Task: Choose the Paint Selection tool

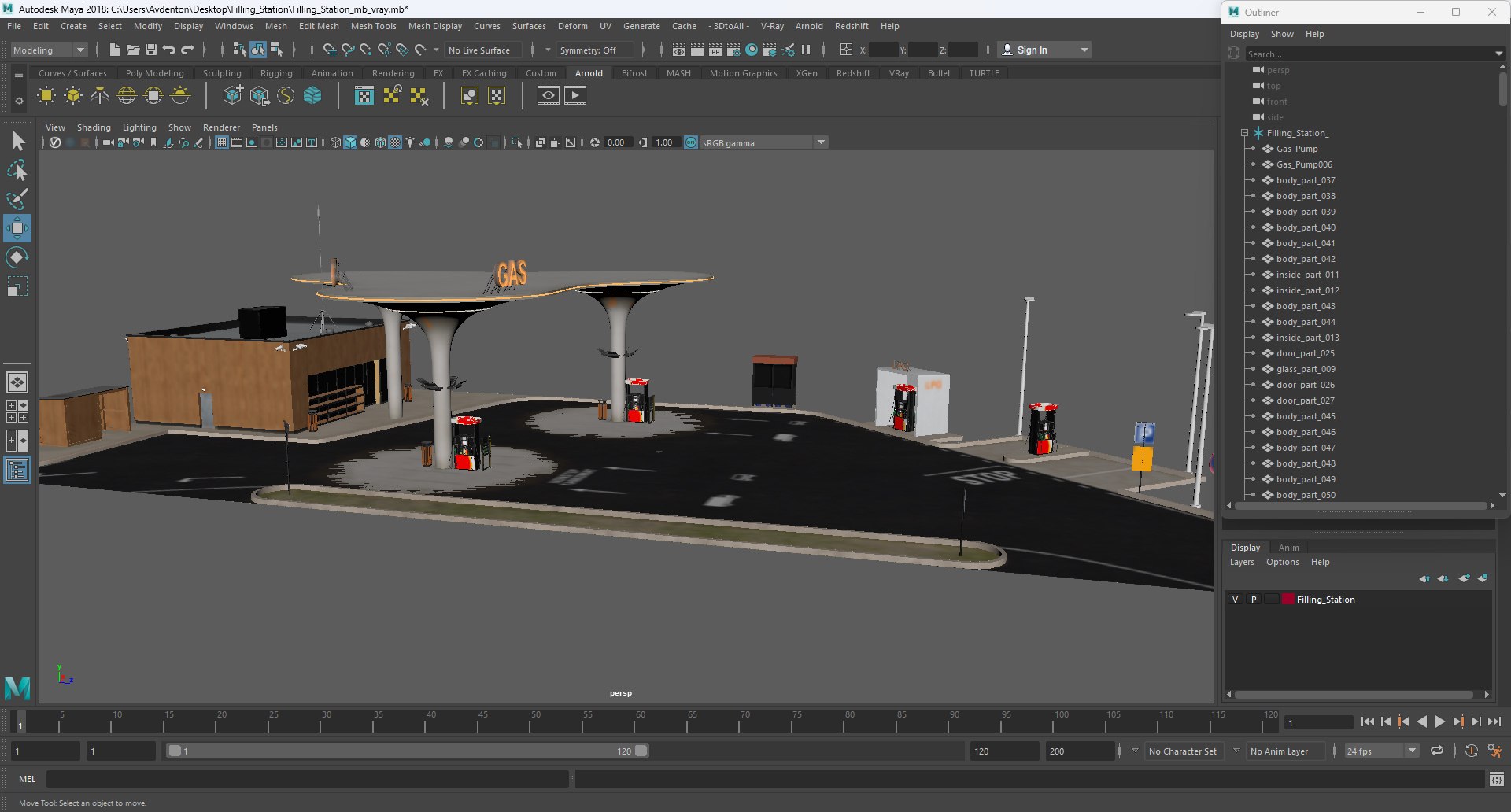Action: click(17, 199)
